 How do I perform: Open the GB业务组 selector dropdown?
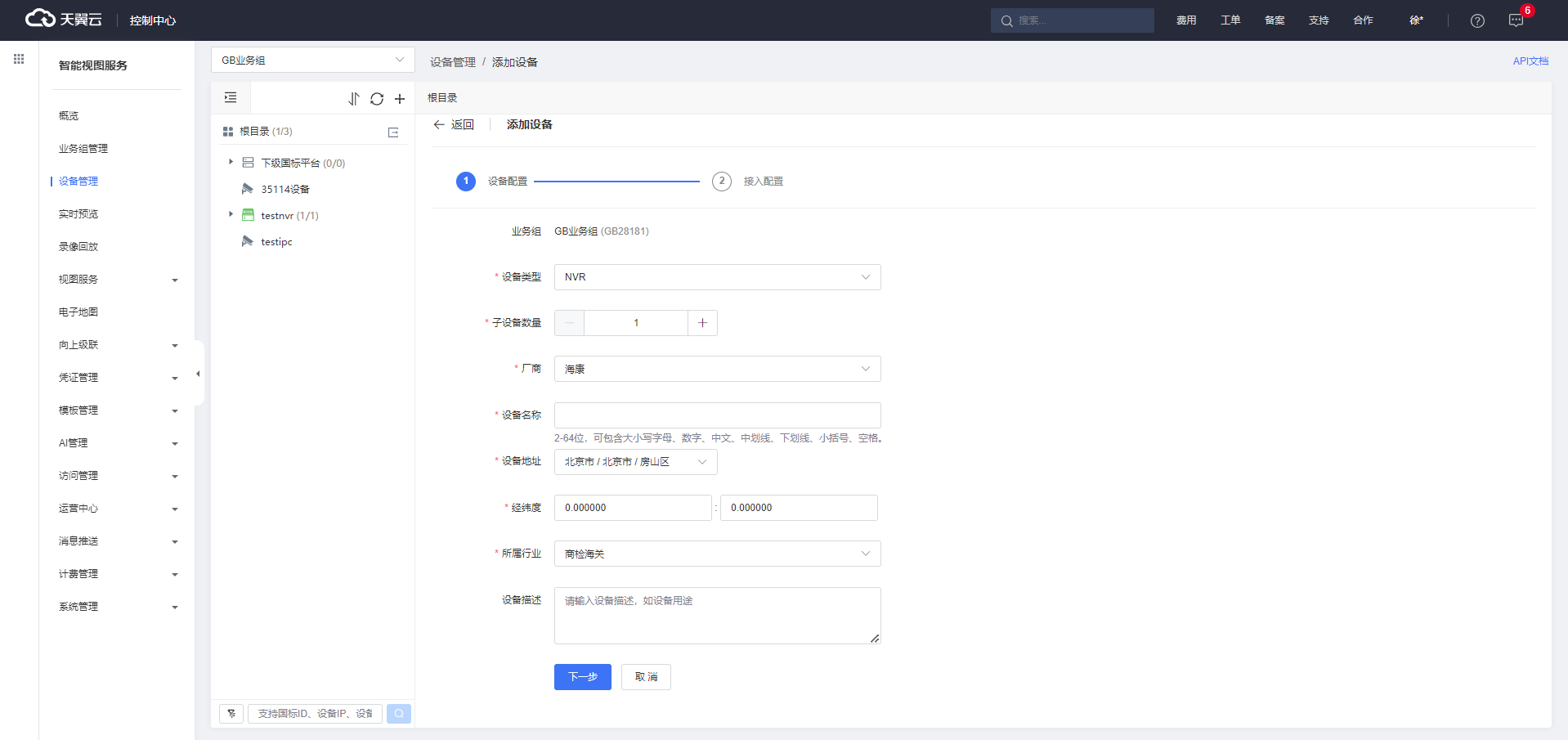312,60
